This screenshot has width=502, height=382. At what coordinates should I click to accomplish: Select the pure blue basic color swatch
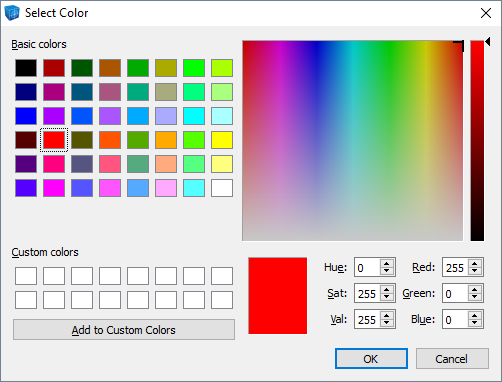point(26,116)
